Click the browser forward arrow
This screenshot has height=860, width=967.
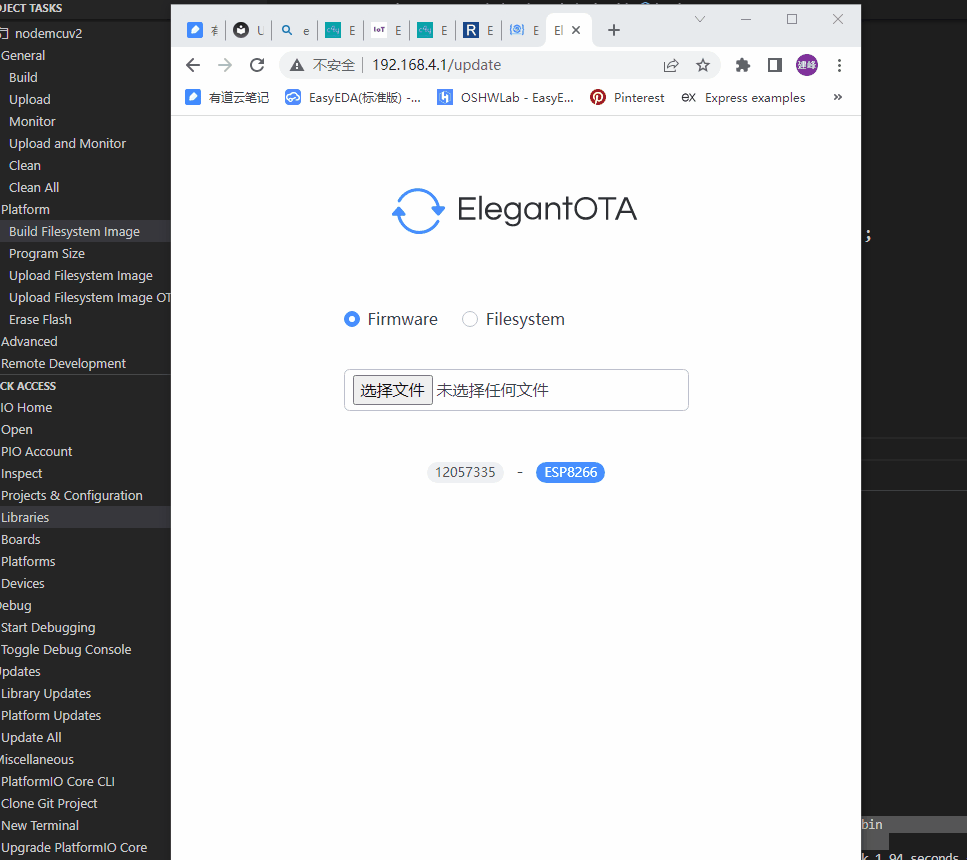(x=225, y=65)
